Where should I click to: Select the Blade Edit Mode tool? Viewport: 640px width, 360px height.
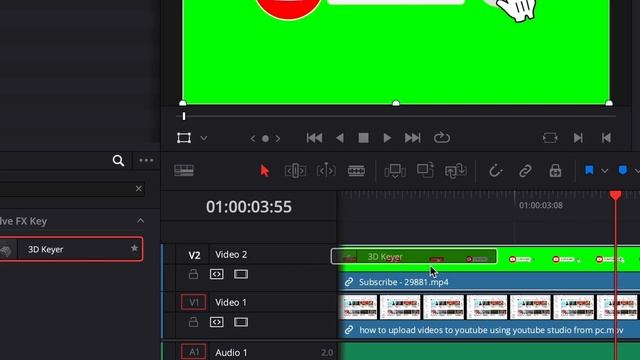click(x=356, y=171)
